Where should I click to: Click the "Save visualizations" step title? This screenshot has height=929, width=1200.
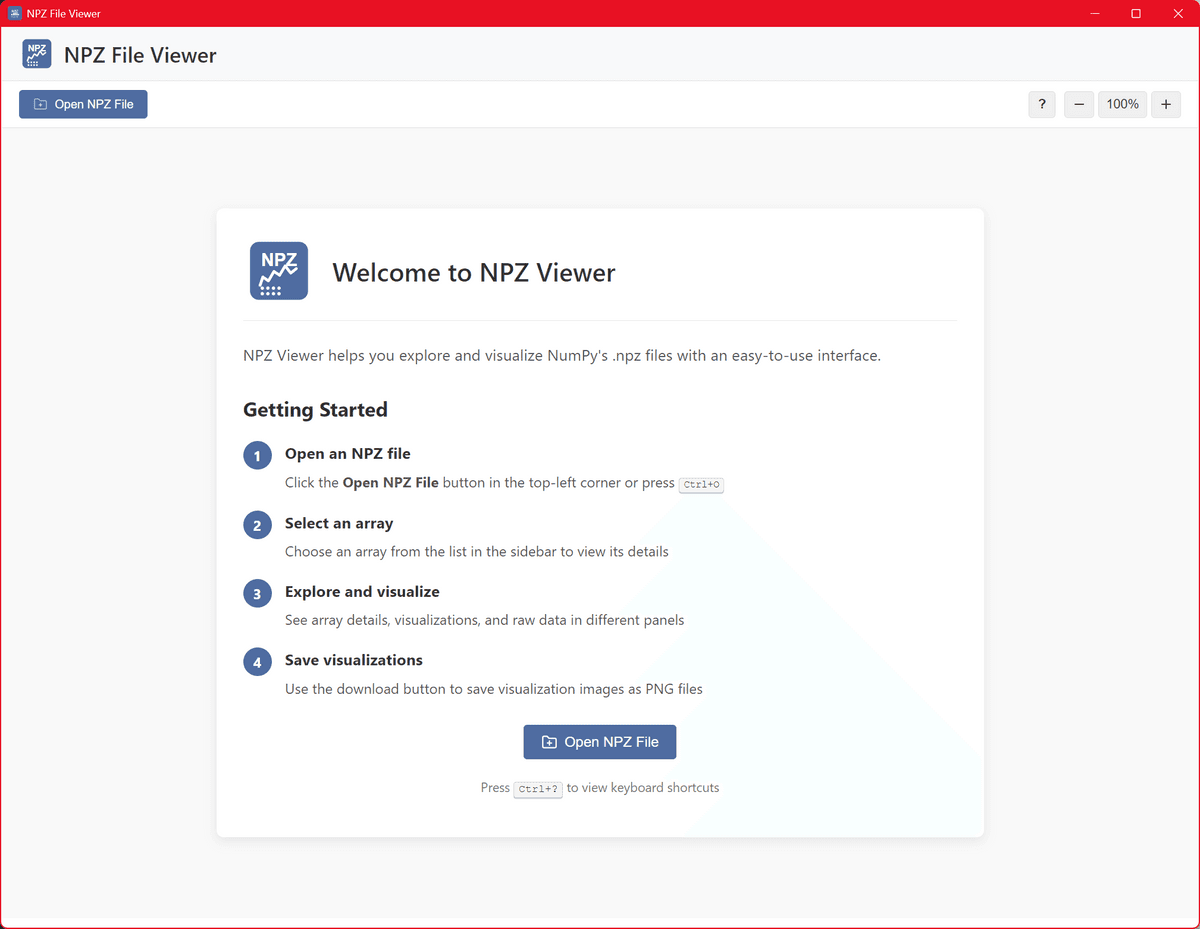353,660
